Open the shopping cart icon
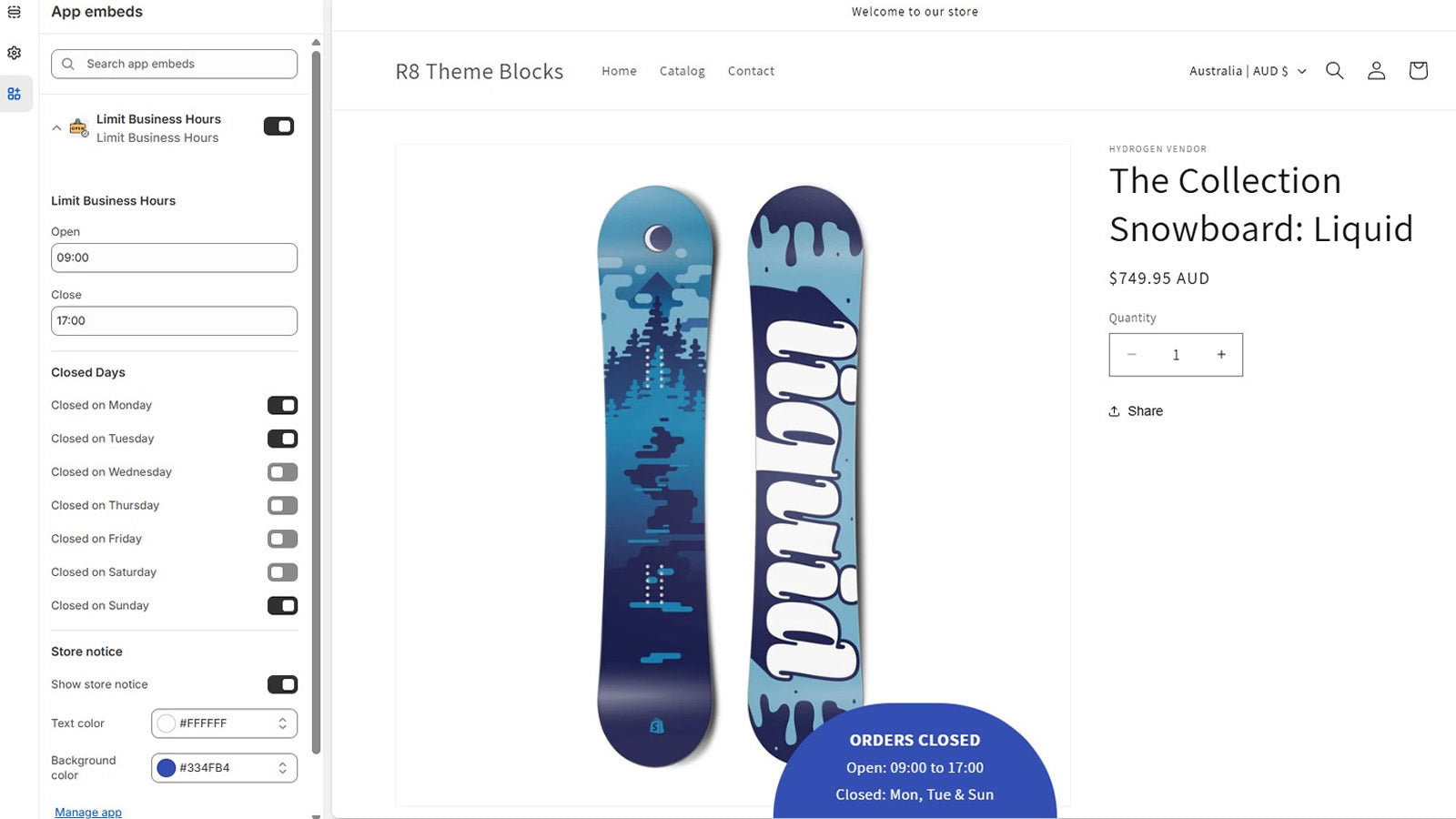This screenshot has height=819, width=1456. coord(1418,71)
